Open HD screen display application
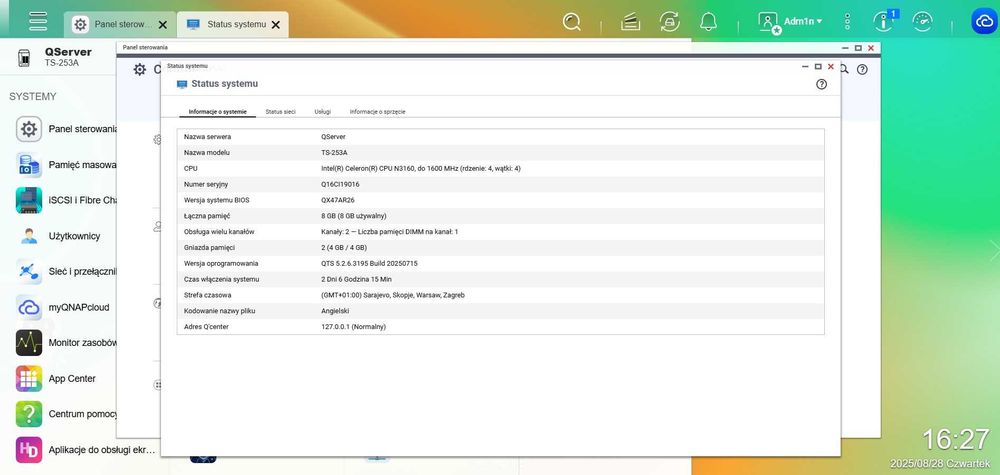This screenshot has height=475, width=1000. click(x=85, y=450)
